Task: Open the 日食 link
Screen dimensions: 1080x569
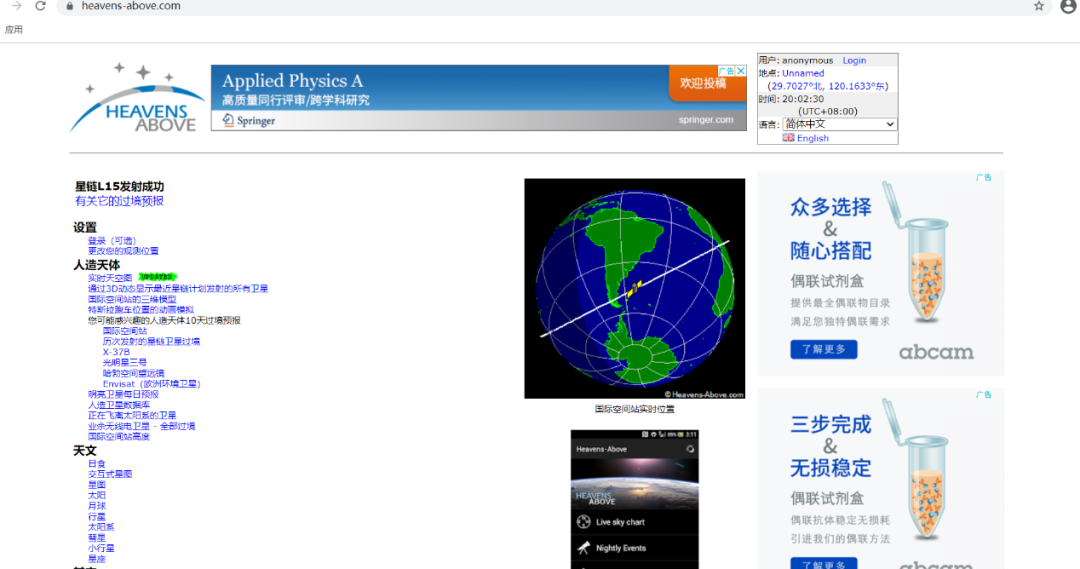Action: pyautogui.click(x=96, y=464)
